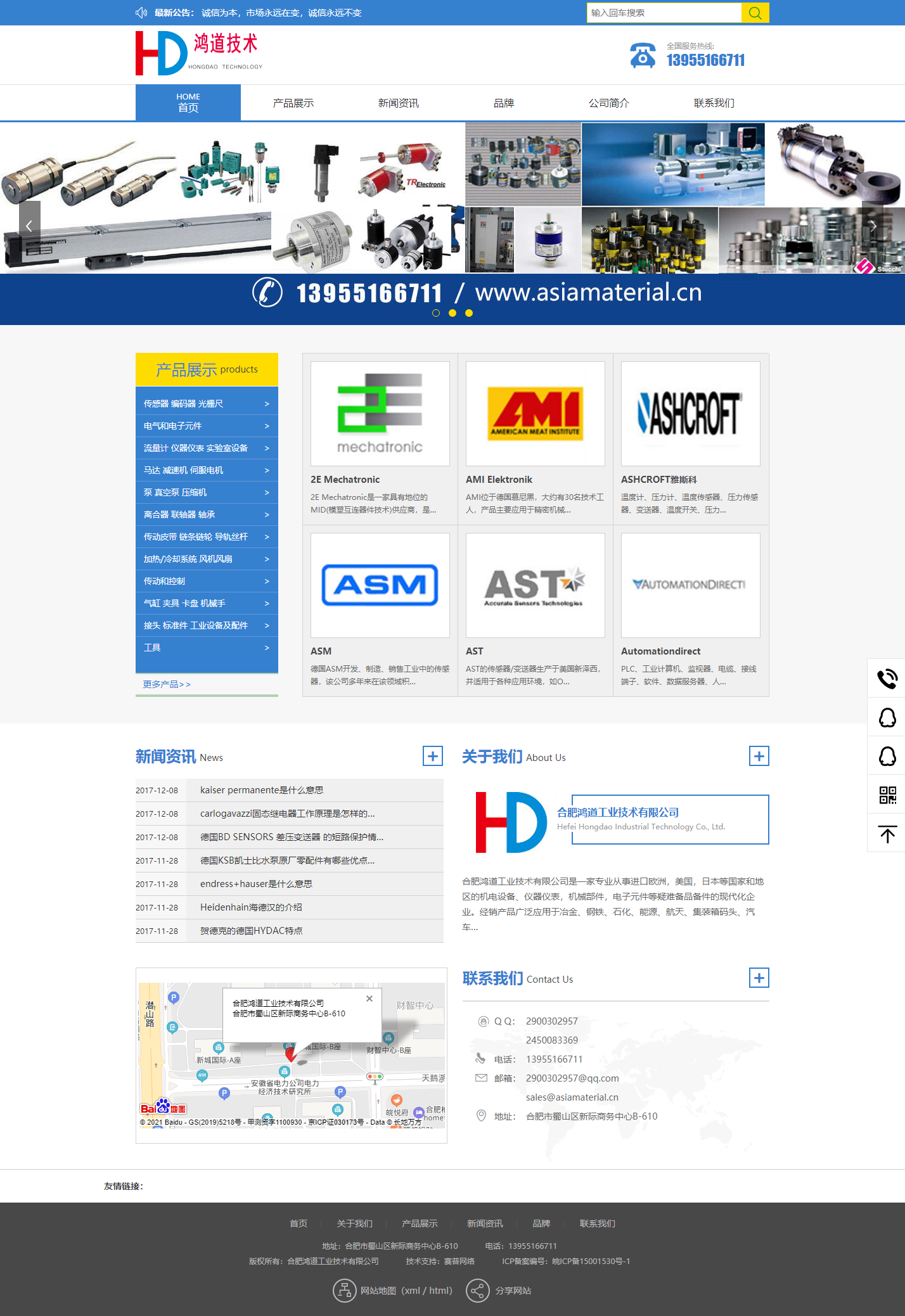Expand the About Us plus icon

pyautogui.click(x=759, y=756)
